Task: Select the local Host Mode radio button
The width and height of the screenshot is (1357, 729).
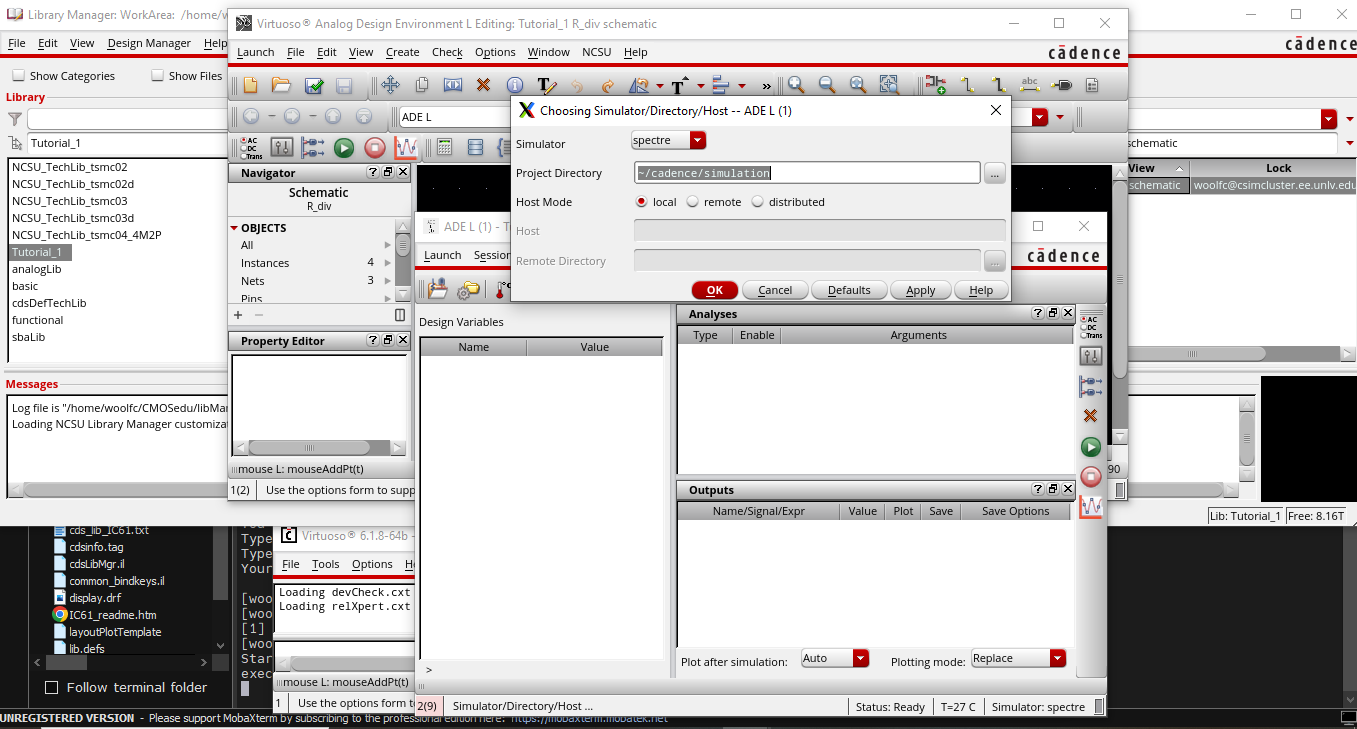Action: tap(642, 202)
